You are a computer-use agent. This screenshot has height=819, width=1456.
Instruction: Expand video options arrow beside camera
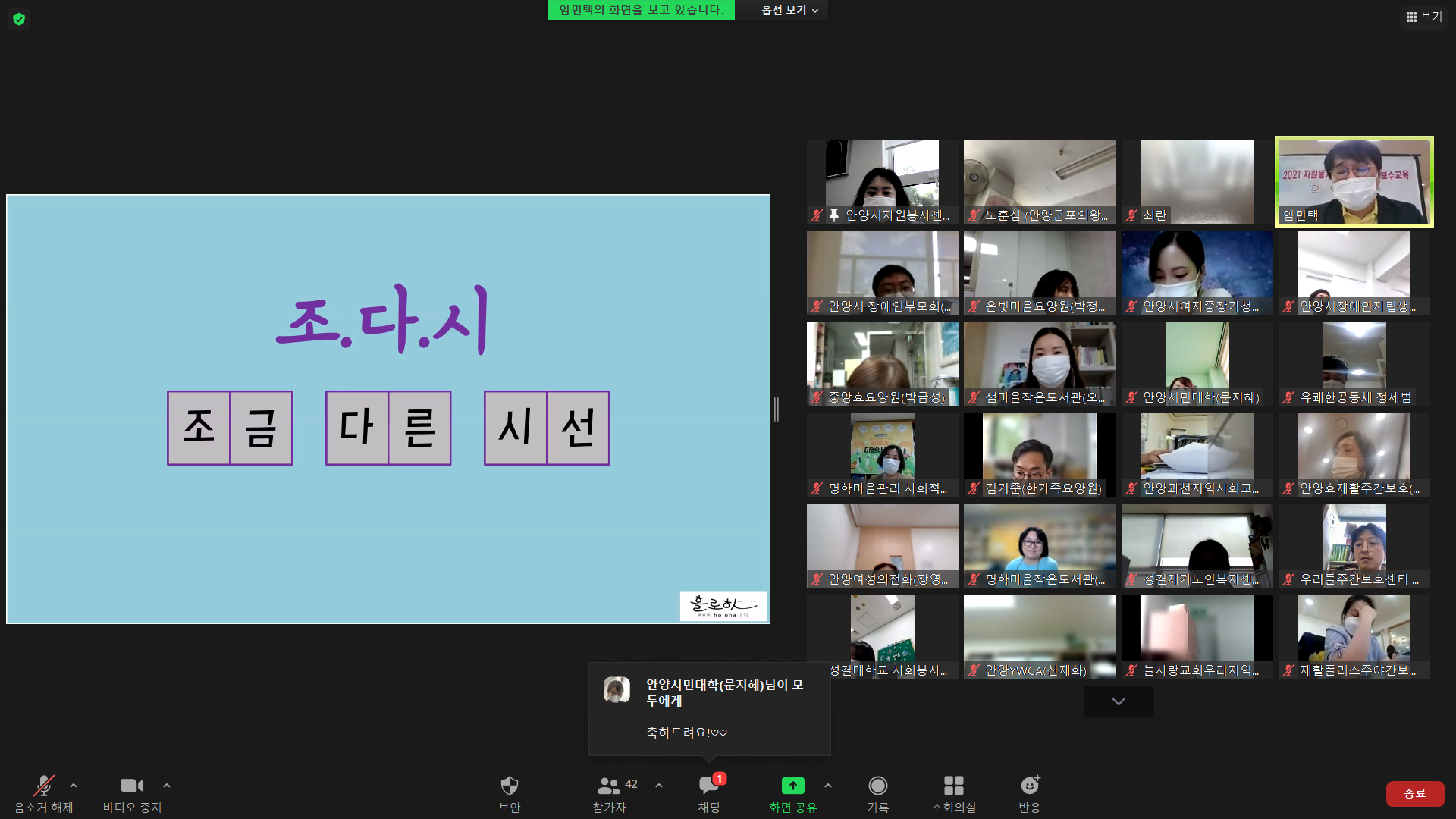[167, 786]
